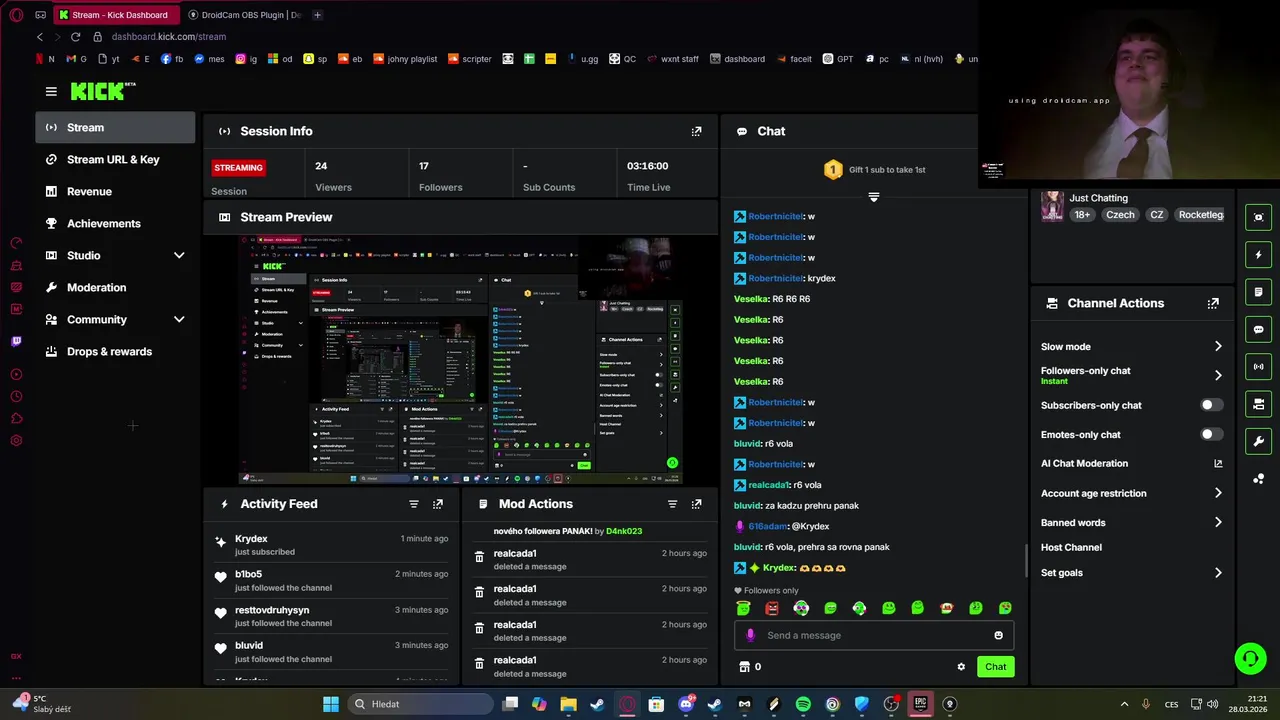Image resolution: width=1280 pixels, height=720 pixels.
Task: Open Set goals settings arrow
Action: [1218, 573]
